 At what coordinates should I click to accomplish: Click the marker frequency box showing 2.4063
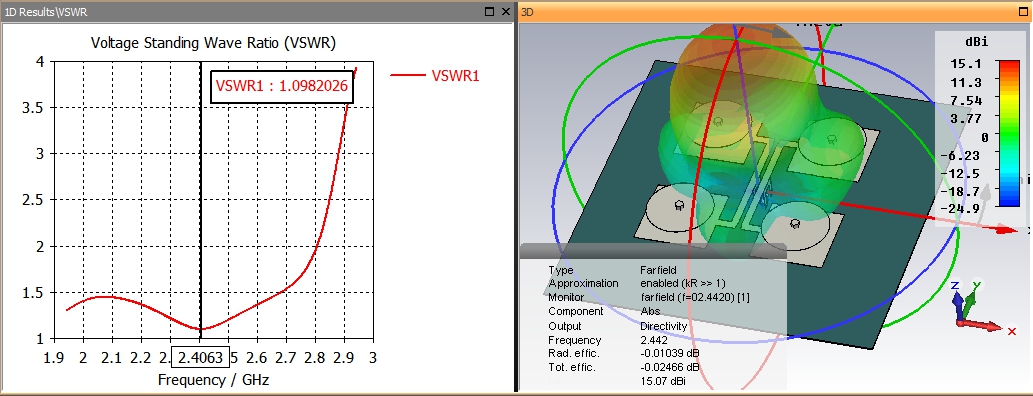tap(201, 358)
